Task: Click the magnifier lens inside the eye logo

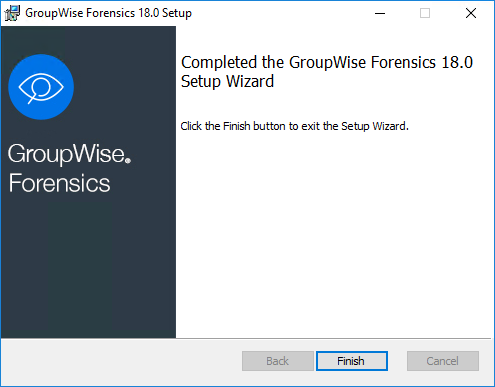Action: tap(41, 87)
